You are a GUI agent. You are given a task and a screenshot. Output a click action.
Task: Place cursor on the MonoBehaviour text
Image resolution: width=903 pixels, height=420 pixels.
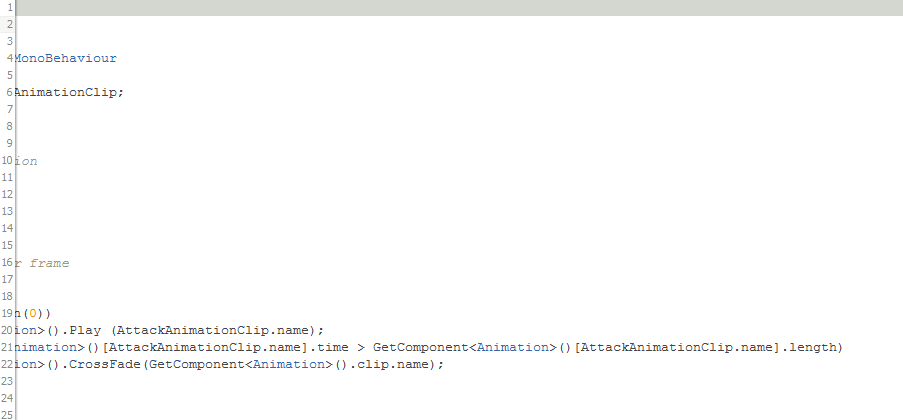click(65, 58)
